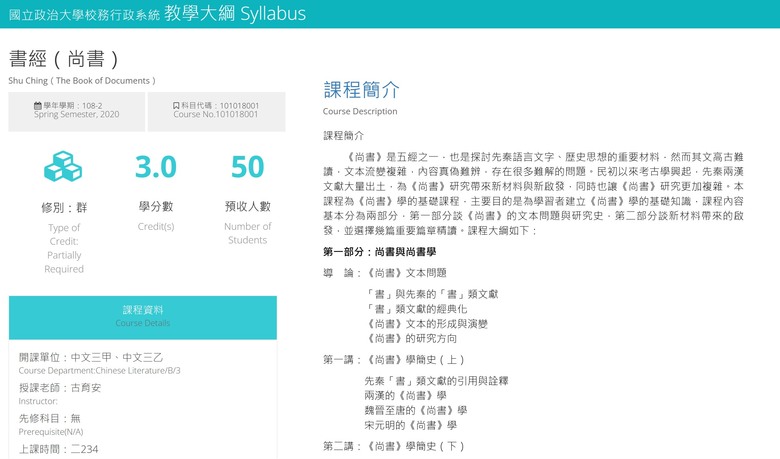
Task: Click the Prerequisite(N/A) text
Action: tap(51, 432)
